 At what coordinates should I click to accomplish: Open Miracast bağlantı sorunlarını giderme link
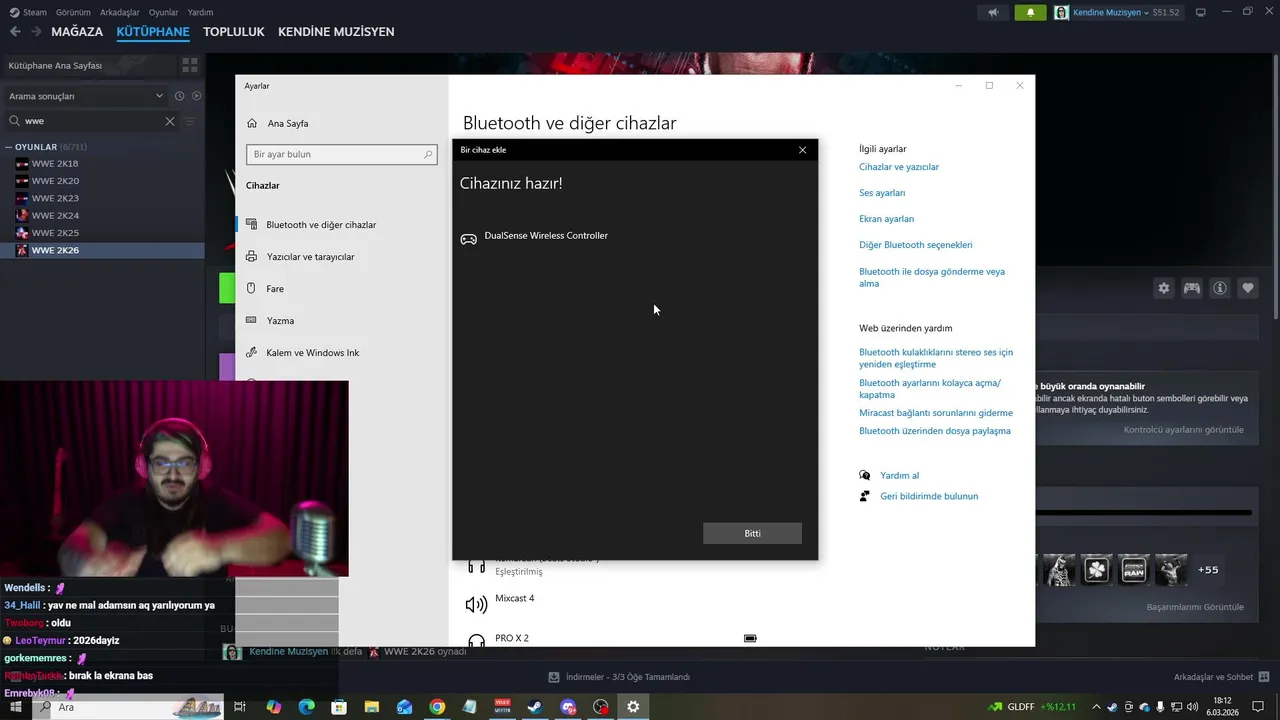click(936, 413)
